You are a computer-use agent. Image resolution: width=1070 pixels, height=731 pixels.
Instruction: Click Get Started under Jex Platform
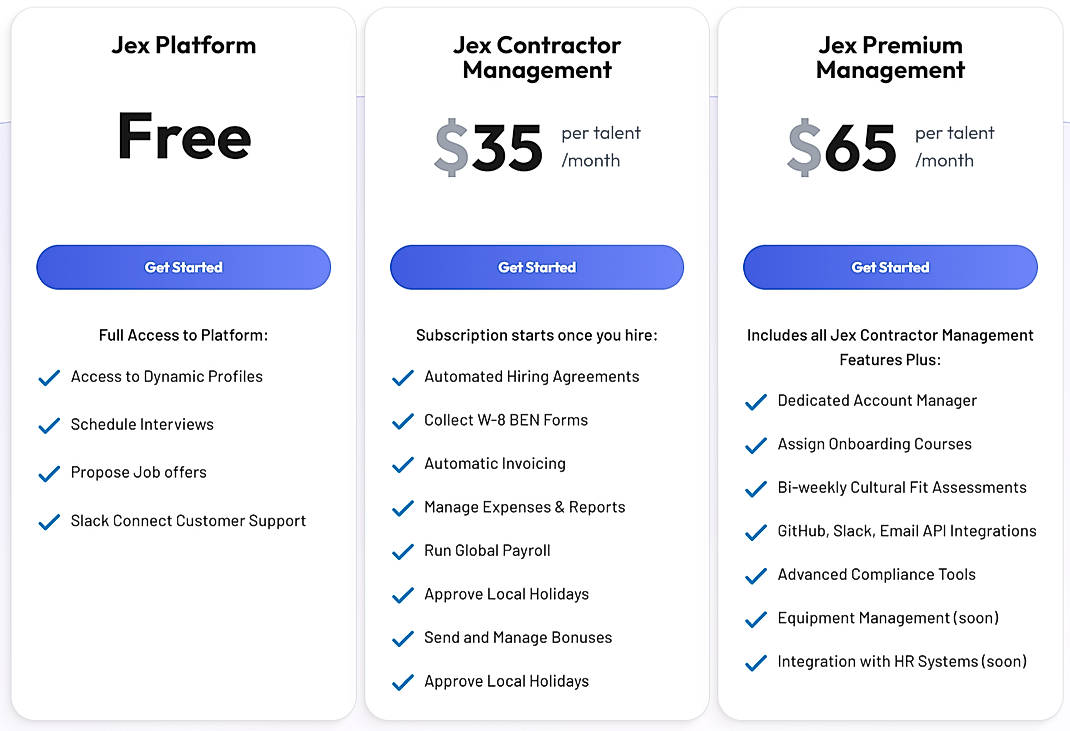(x=183, y=267)
